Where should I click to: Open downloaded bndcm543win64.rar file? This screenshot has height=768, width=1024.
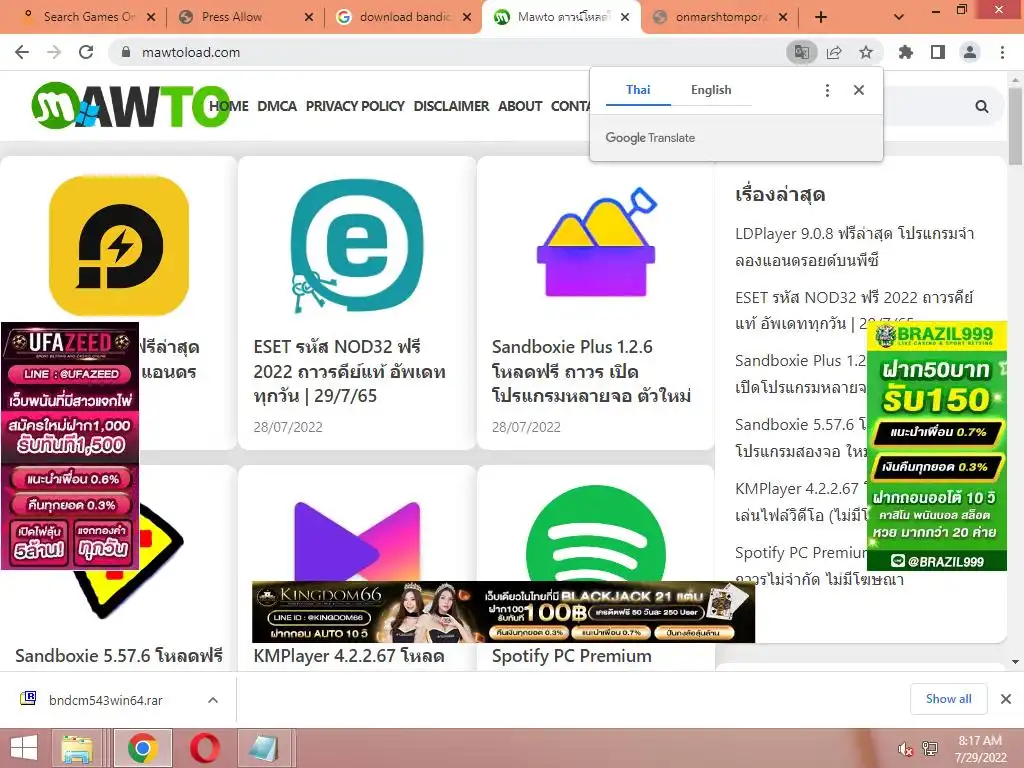click(x=104, y=700)
